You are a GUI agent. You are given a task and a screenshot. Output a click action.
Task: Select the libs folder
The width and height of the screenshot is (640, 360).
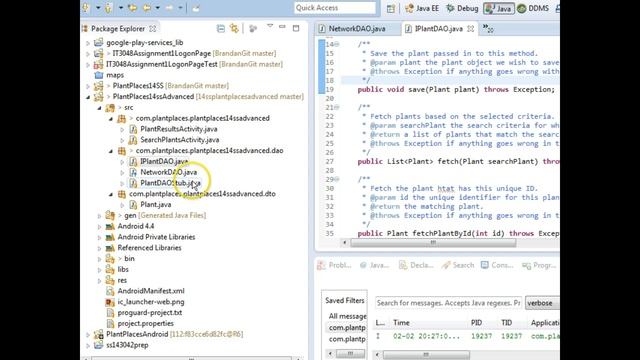point(123,269)
